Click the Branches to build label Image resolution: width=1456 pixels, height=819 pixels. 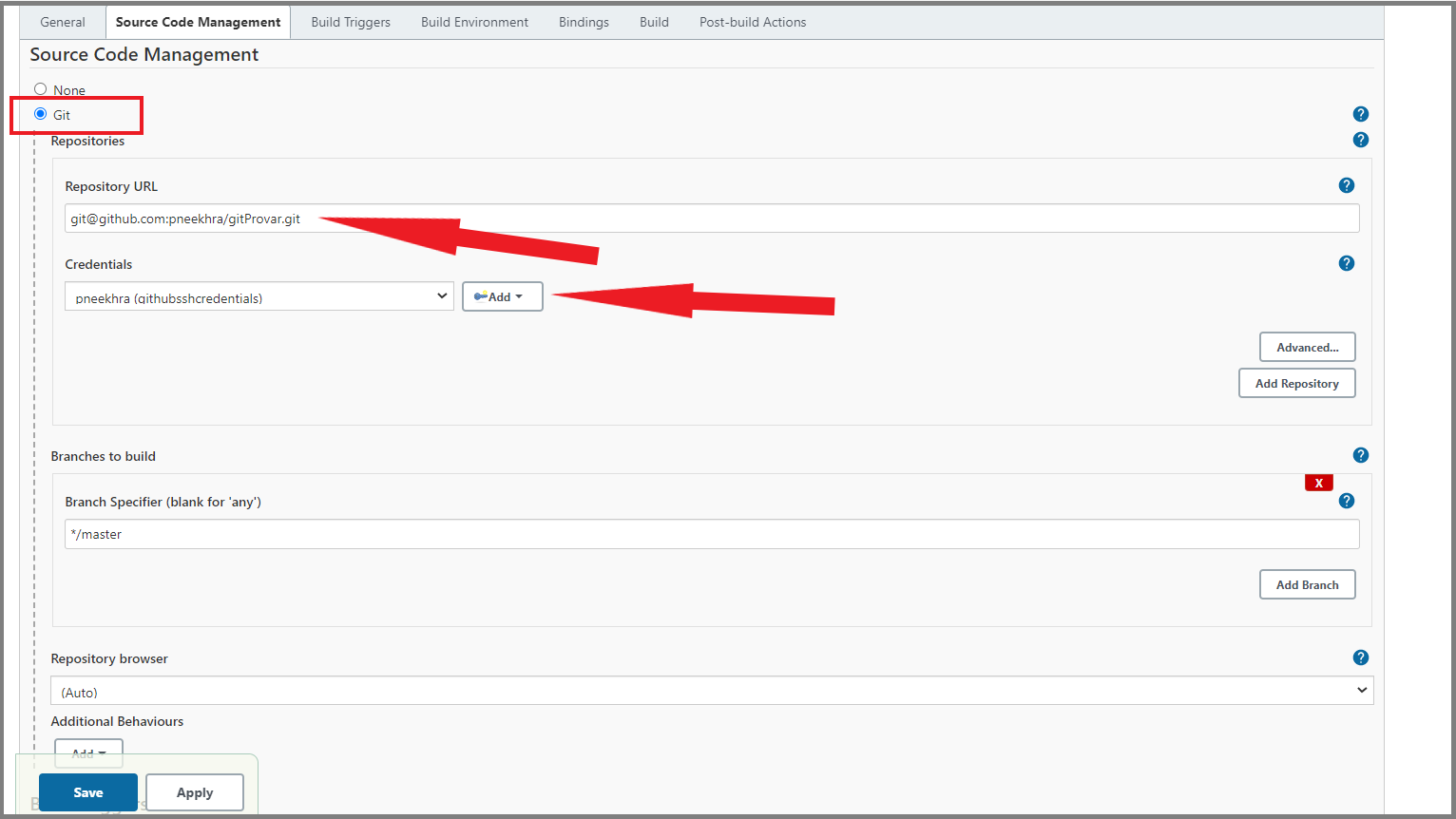(104, 456)
